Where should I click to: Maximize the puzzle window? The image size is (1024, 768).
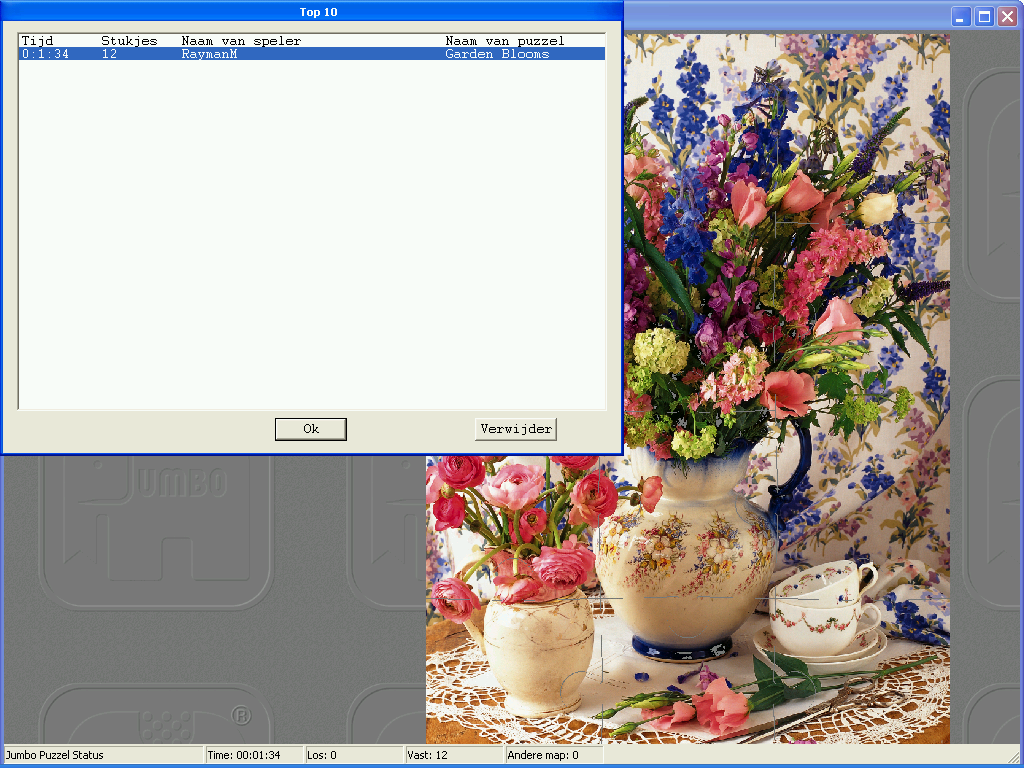click(984, 17)
